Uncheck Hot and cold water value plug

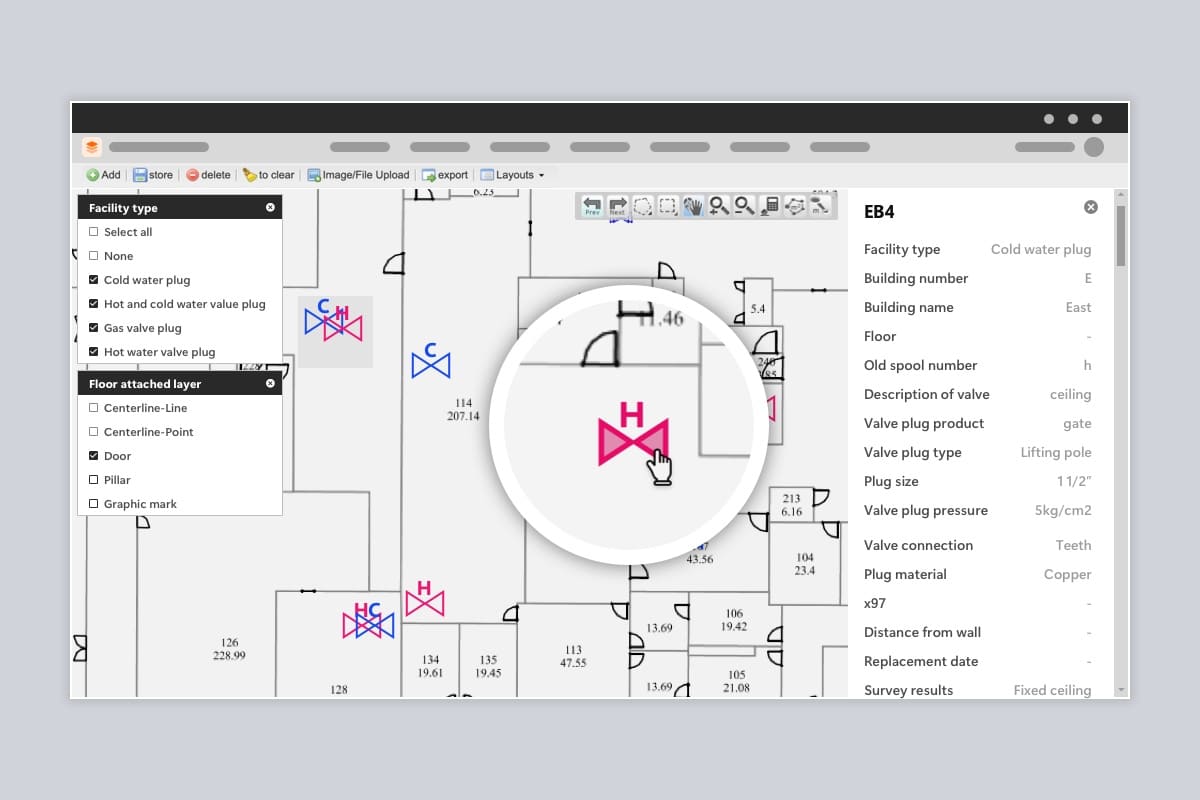(94, 304)
